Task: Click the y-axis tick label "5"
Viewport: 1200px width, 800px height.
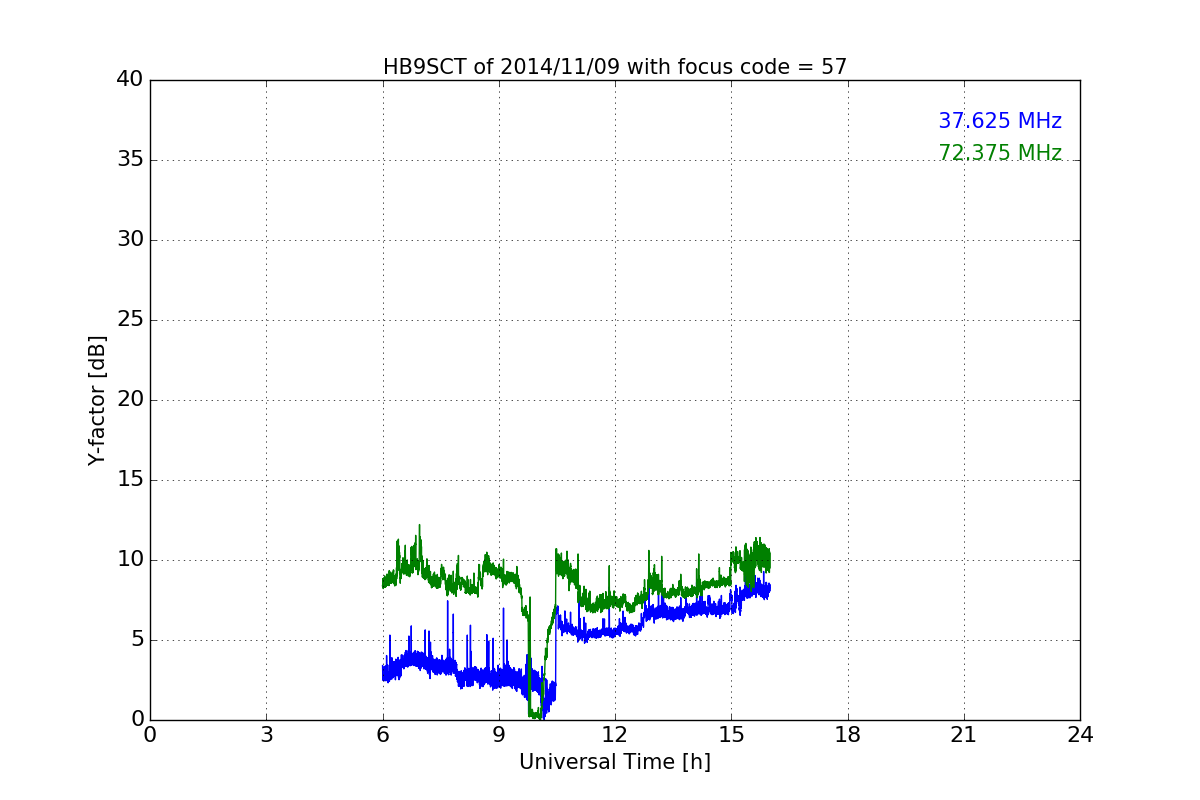Action: click(x=137, y=640)
